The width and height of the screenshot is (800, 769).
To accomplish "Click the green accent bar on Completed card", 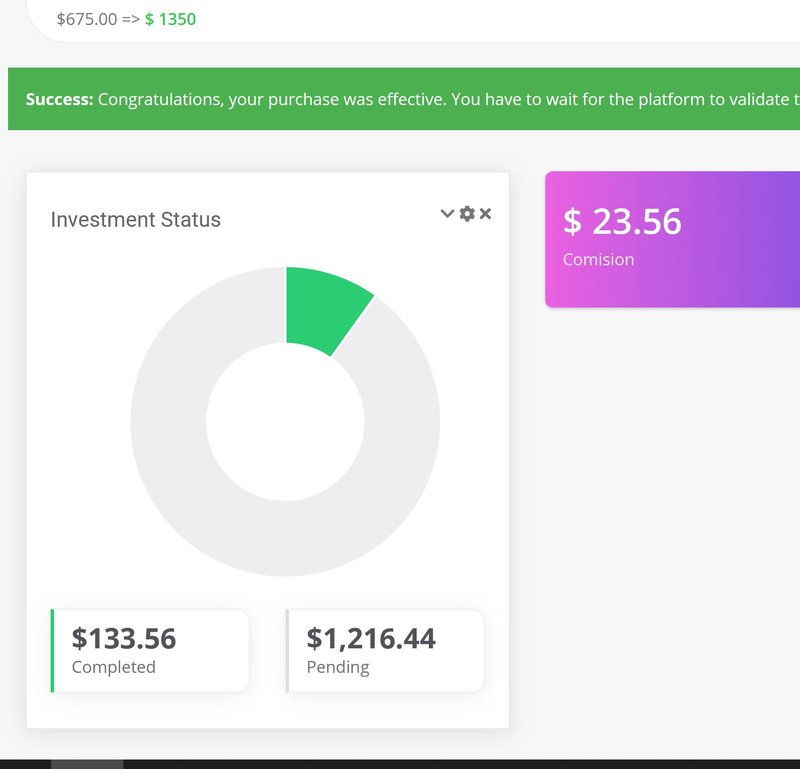I will (52, 650).
